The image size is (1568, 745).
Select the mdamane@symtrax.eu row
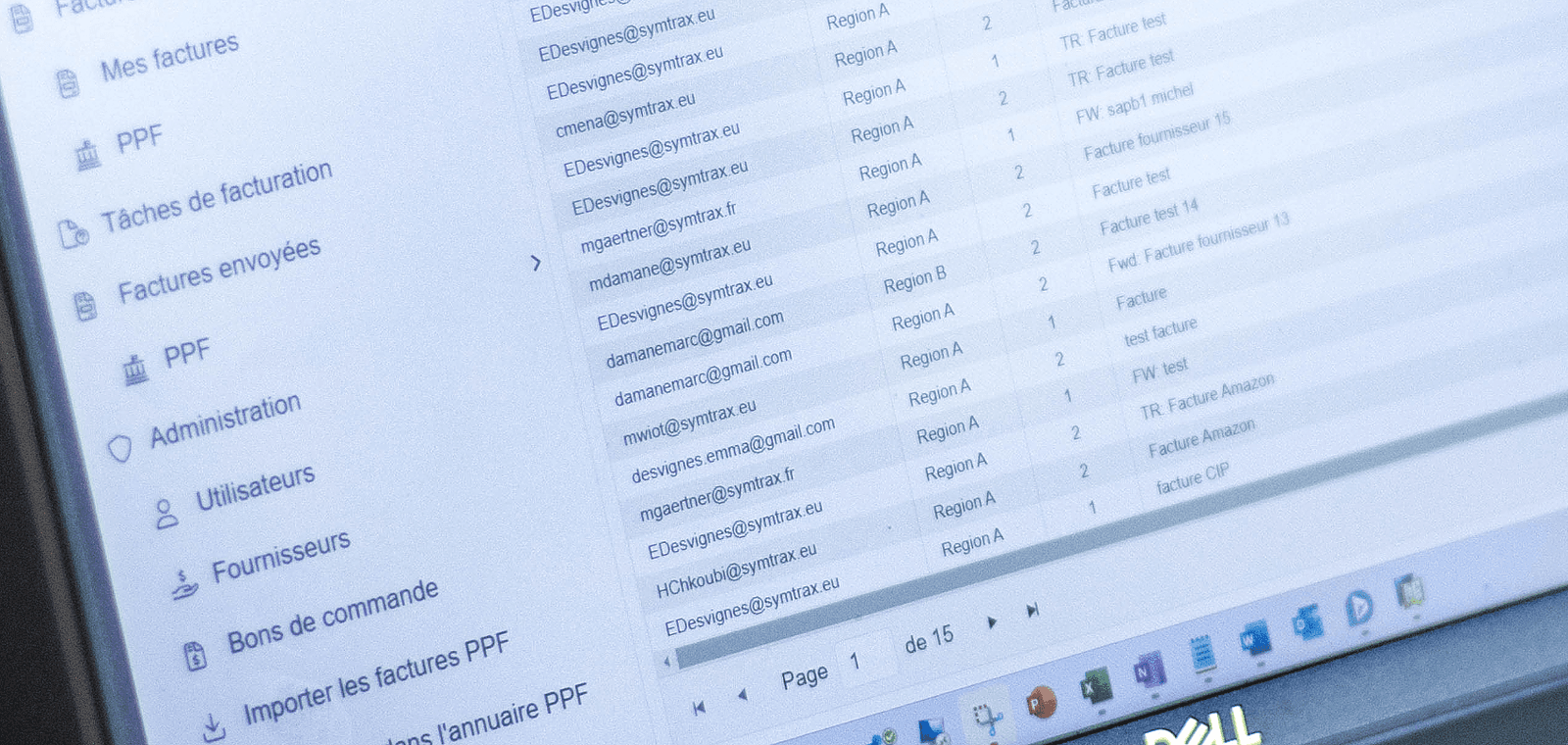coord(670,265)
